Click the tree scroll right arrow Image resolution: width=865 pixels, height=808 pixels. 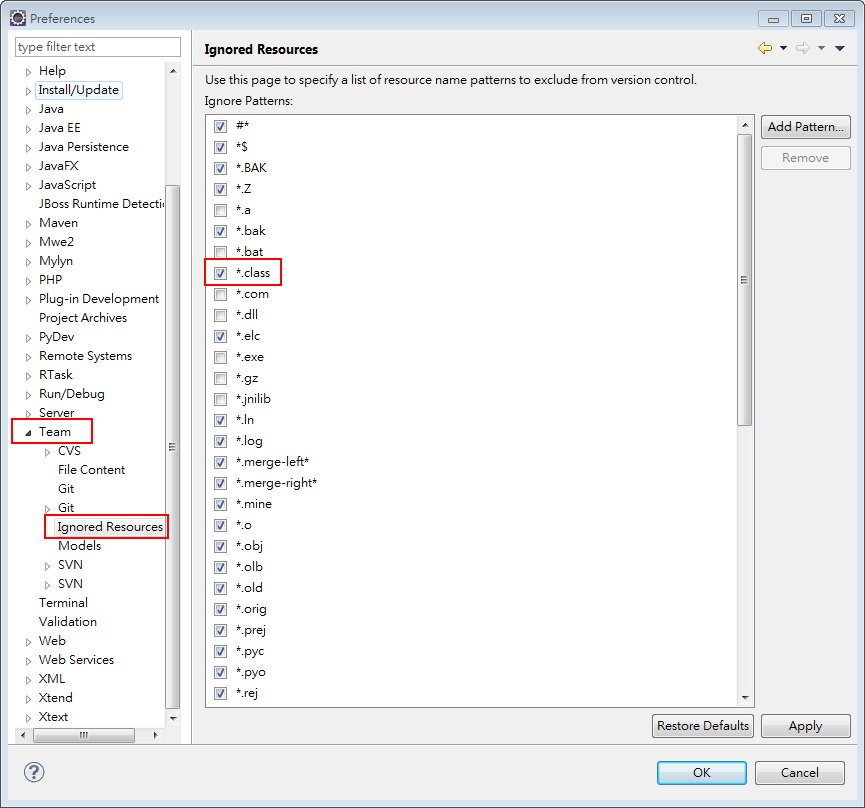[x=156, y=735]
